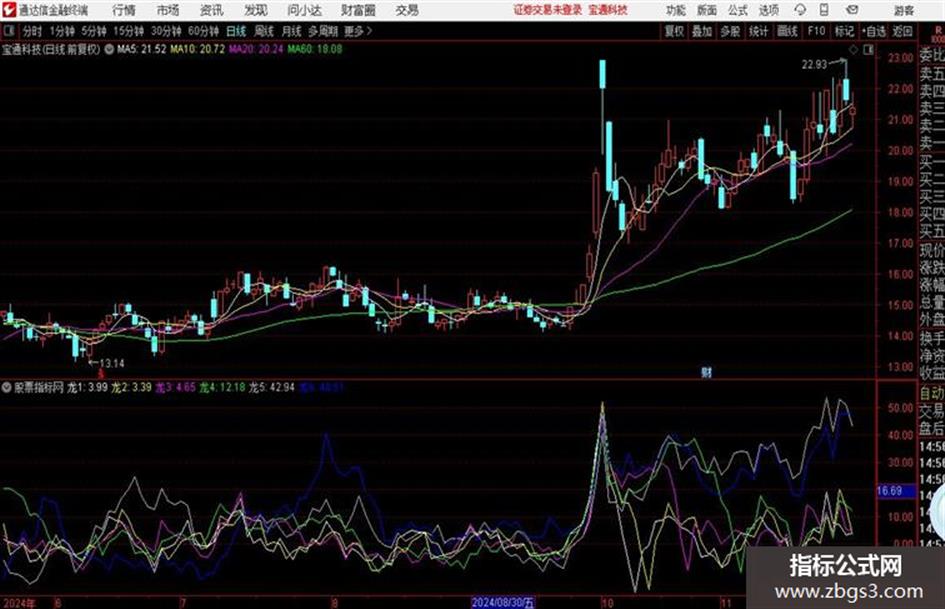Click the MA20: 20.24 label

[256, 49]
